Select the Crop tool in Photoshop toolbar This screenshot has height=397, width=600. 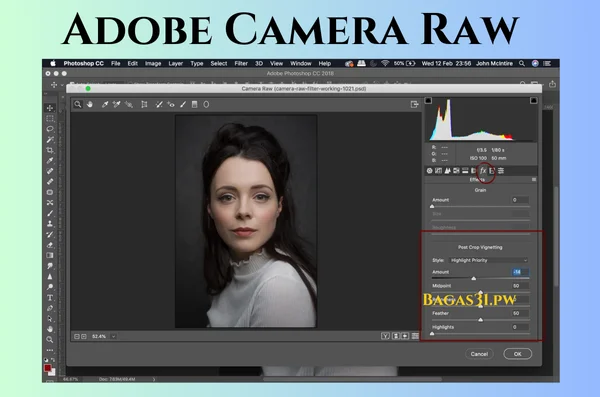(50, 150)
